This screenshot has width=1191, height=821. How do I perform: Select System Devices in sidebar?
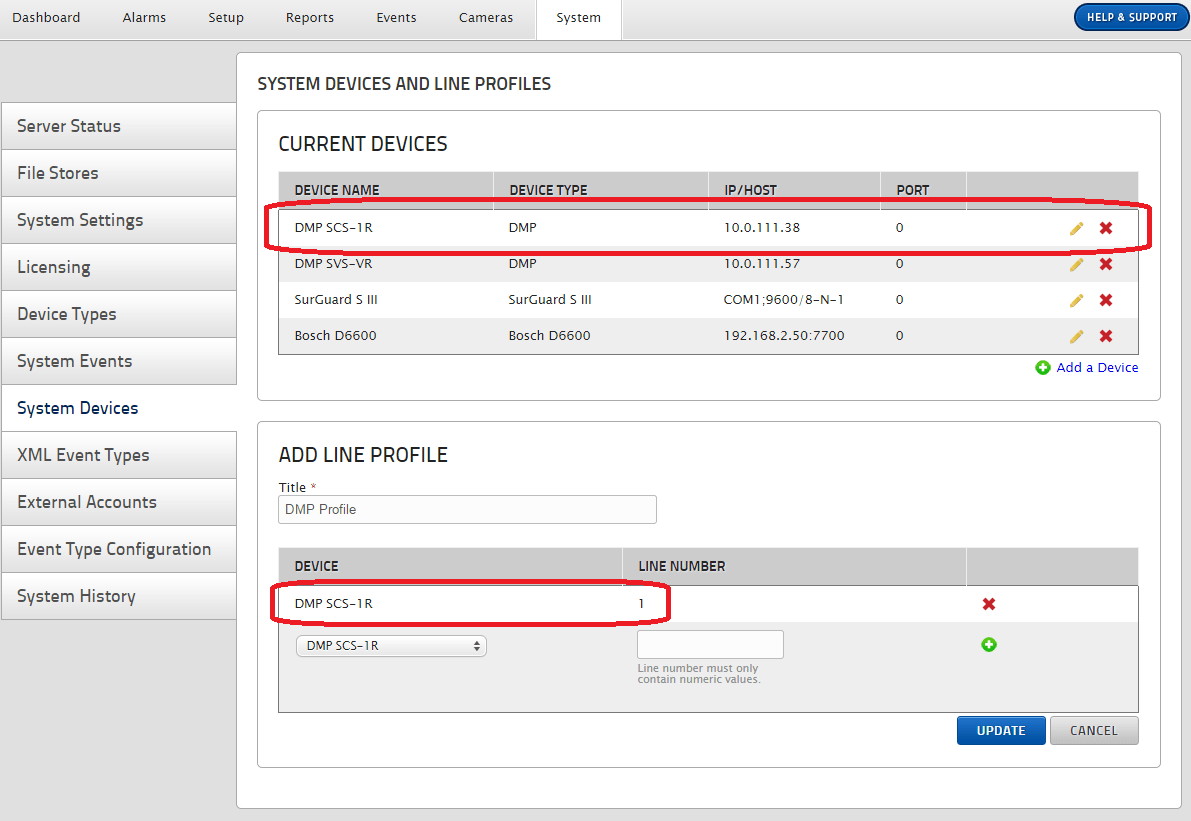[119, 409]
